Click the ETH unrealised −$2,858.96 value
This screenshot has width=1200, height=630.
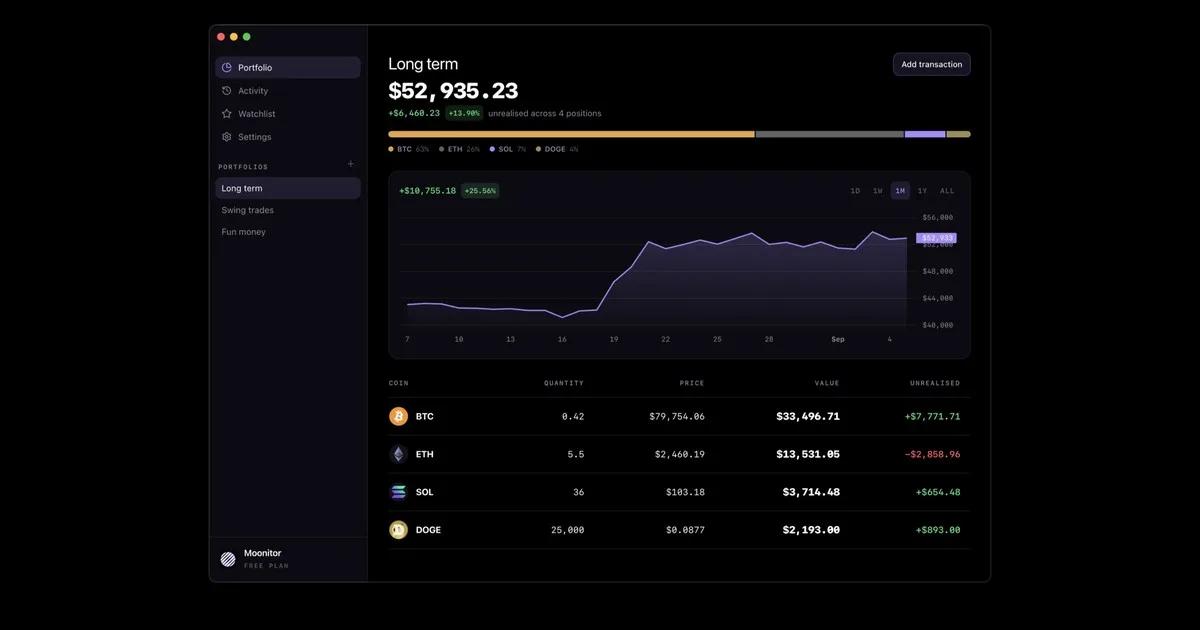click(932, 454)
